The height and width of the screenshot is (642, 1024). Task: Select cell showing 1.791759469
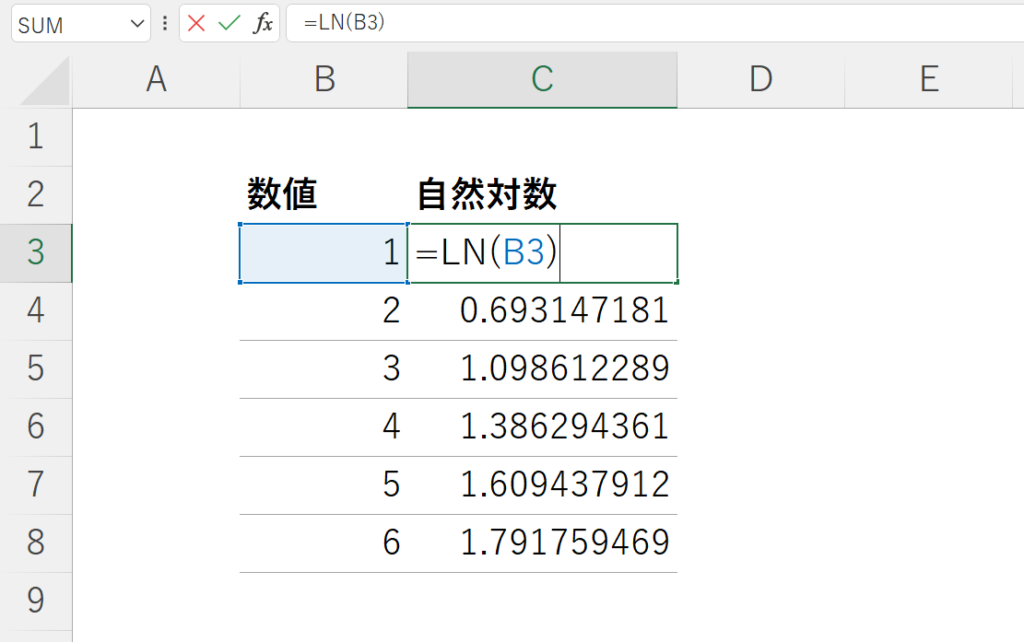coord(543,543)
